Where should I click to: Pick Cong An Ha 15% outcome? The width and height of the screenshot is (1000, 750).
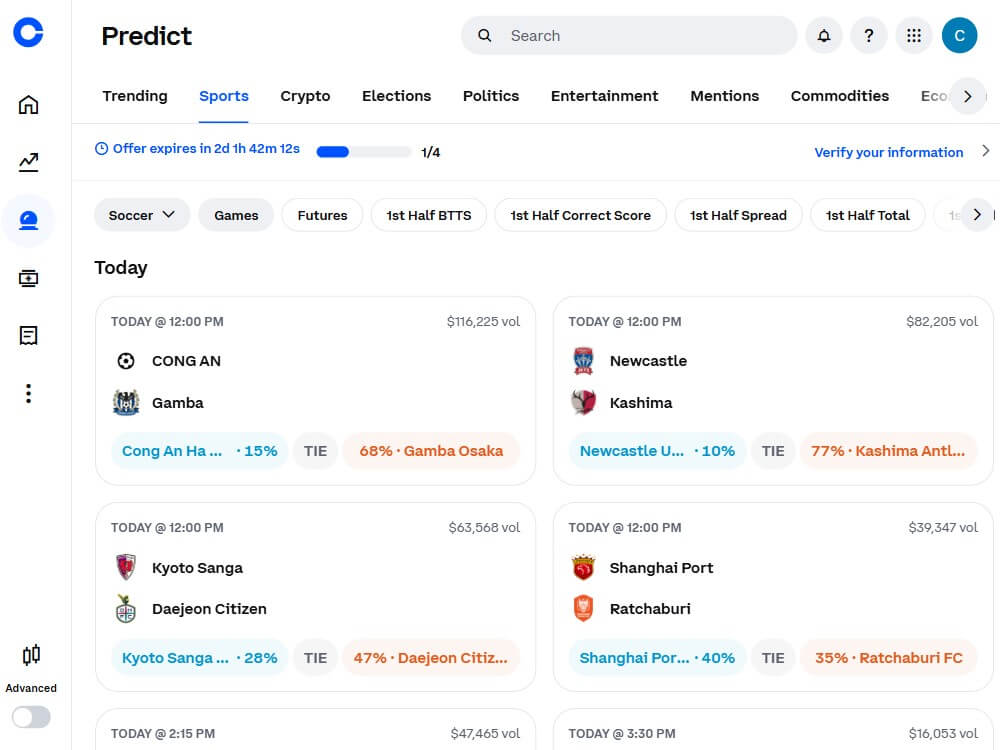click(199, 451)
